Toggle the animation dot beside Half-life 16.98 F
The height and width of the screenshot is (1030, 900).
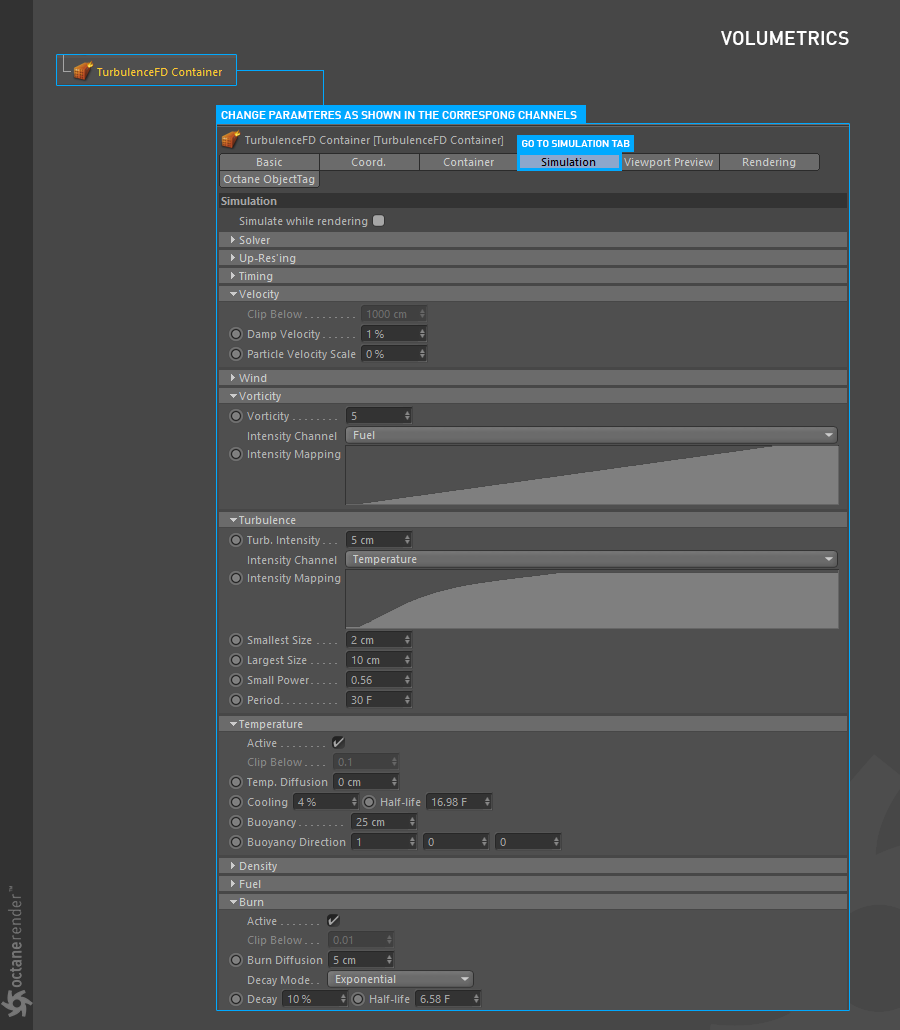click(369, 802)
